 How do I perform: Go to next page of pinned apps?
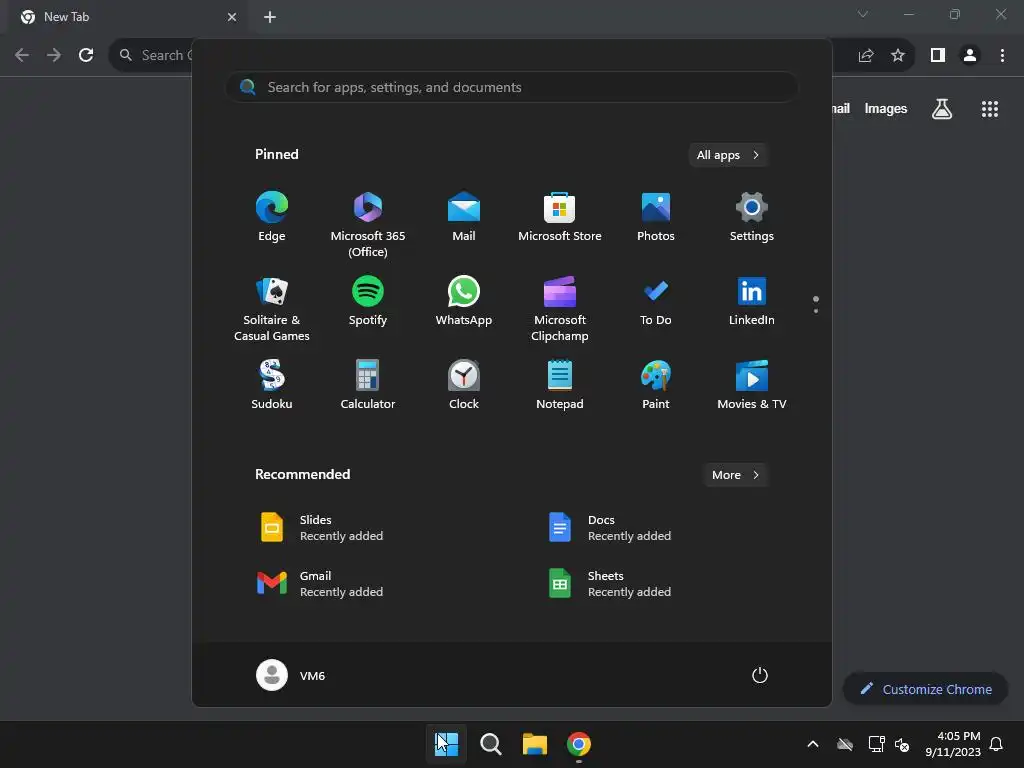point(816,311)
